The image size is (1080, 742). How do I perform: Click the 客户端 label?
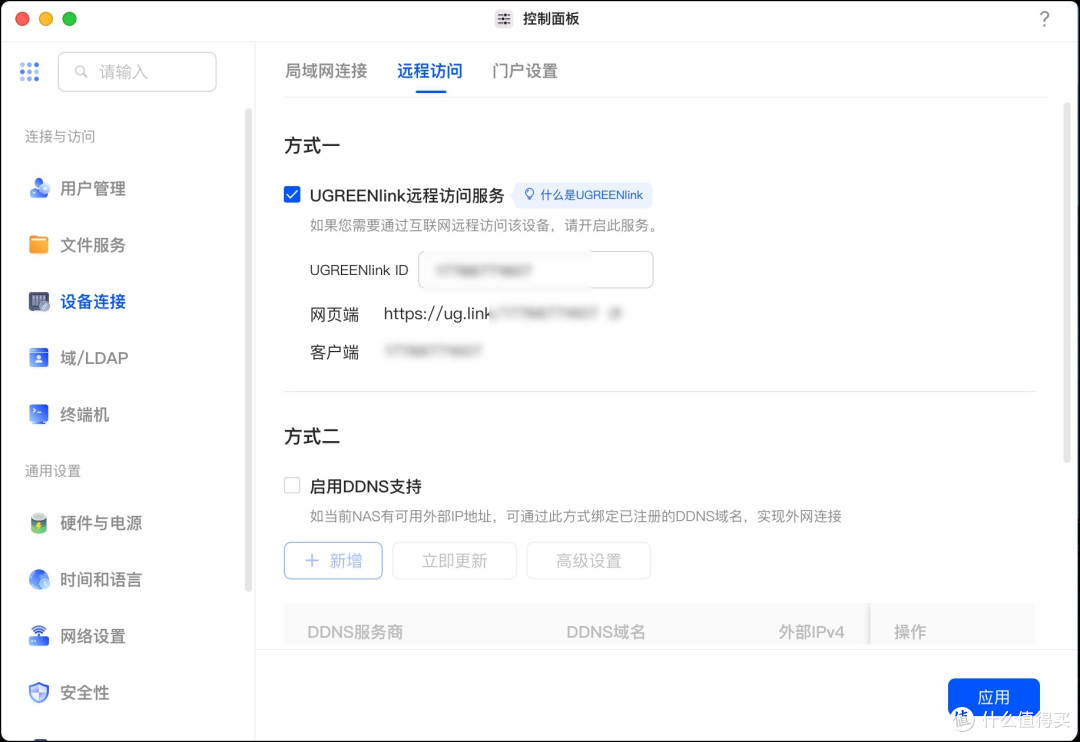tap(334, 352)
